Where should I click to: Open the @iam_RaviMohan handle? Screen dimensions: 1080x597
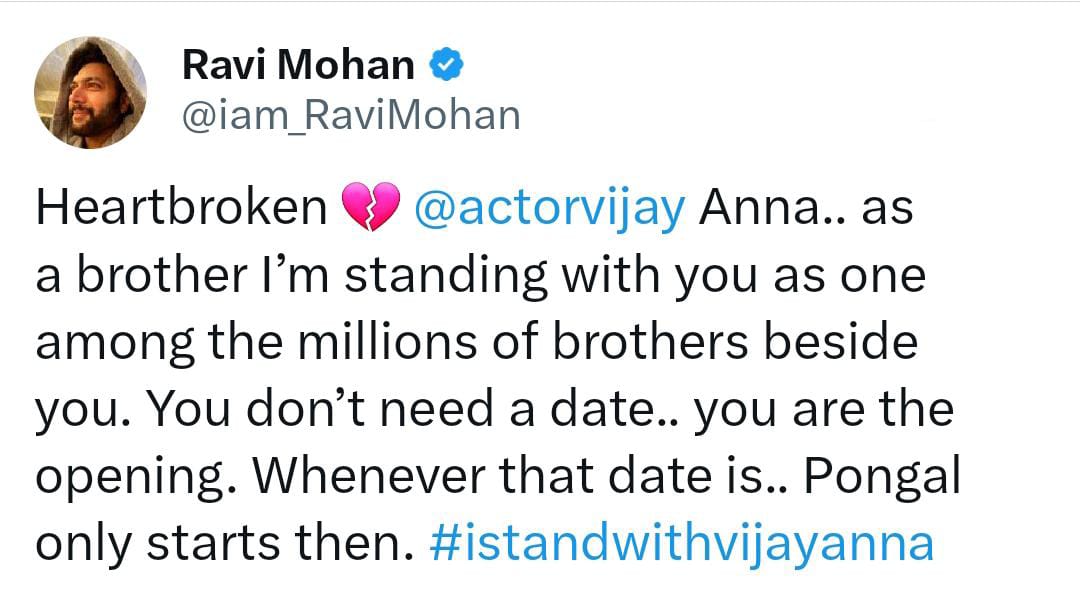(350, 116)
